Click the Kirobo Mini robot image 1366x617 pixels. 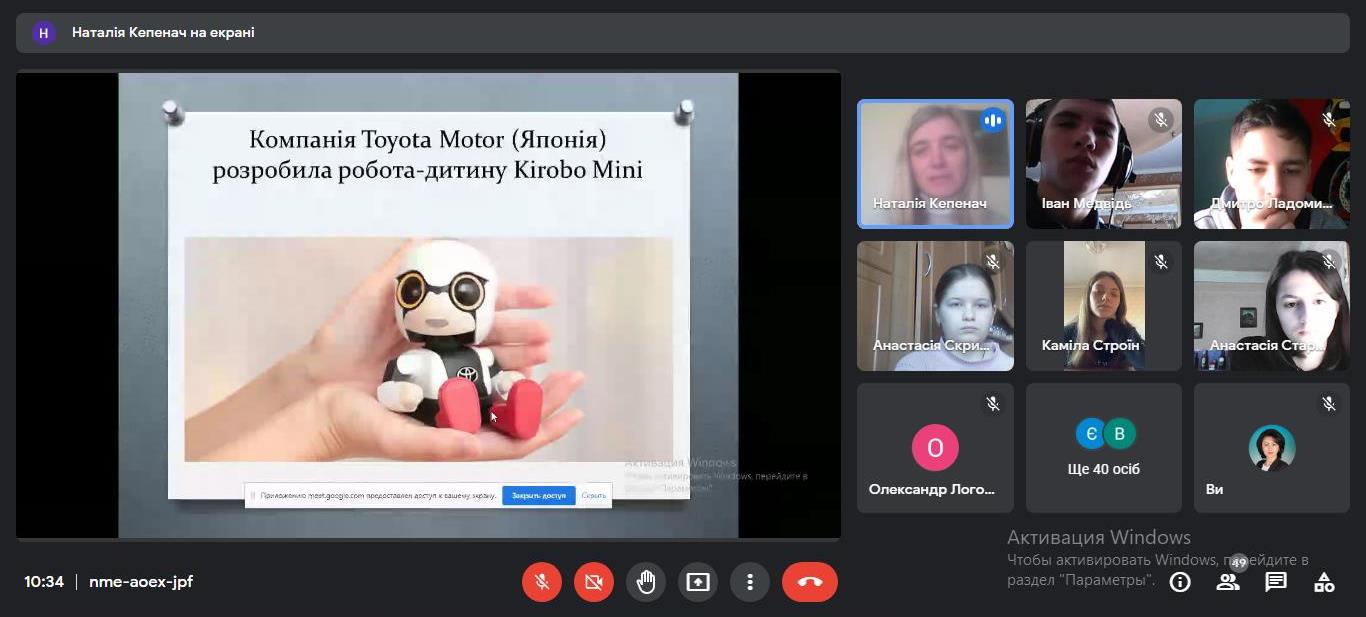tap(429, 350)
